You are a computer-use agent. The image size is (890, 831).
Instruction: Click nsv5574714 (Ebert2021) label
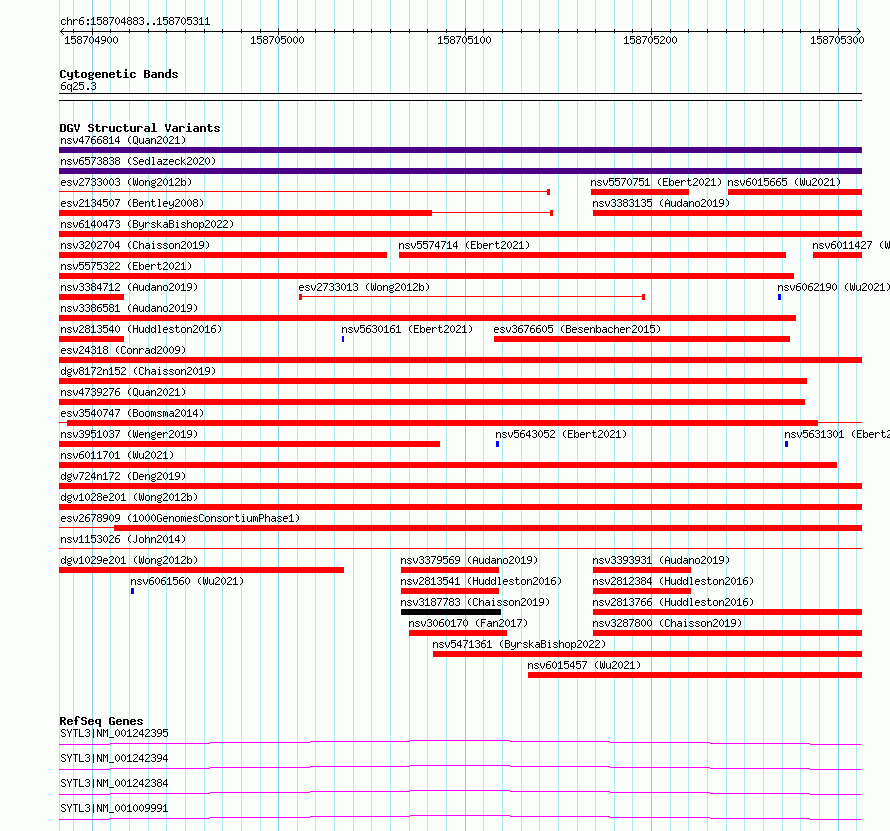pyautogui.click(x=464, y=245)
